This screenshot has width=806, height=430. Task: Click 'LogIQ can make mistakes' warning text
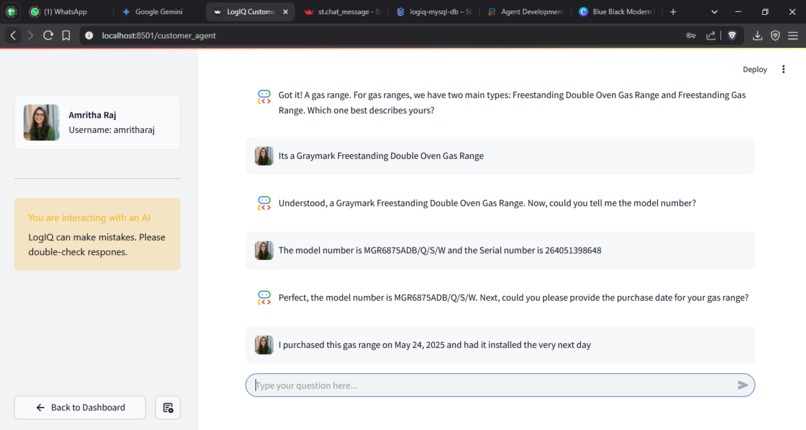(97, 245)
